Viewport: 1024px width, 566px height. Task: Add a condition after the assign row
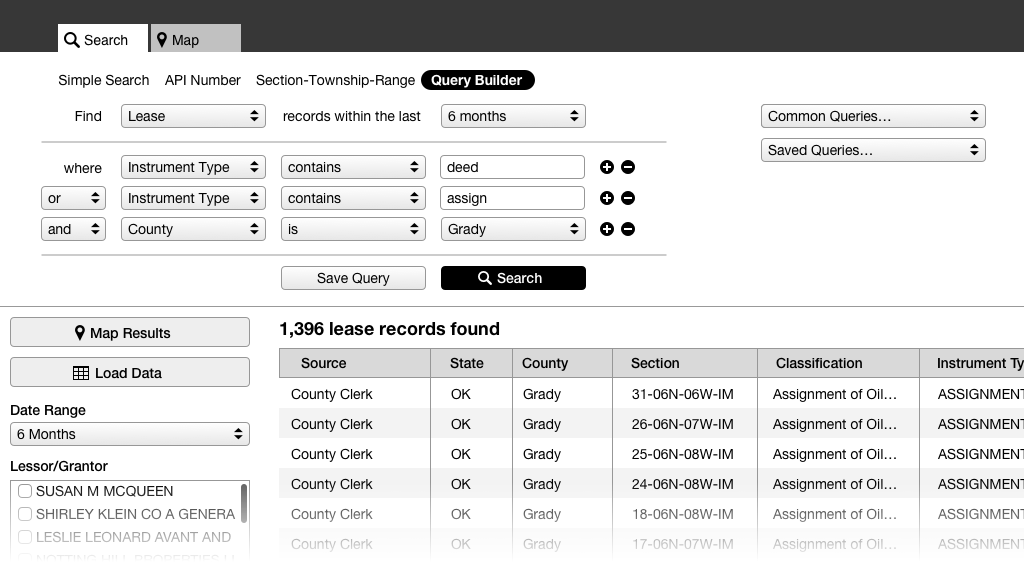click(606, 198)
